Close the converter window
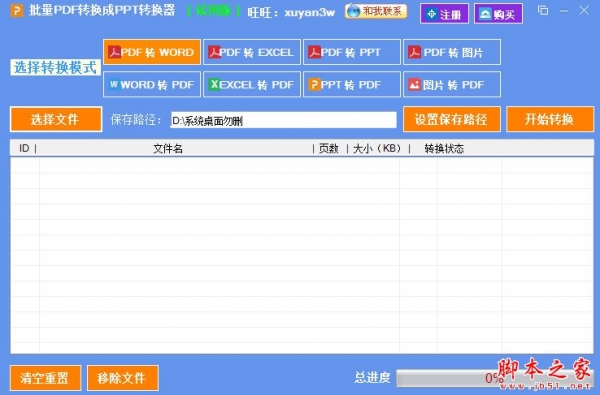The image size is (600, 395). 584,10
